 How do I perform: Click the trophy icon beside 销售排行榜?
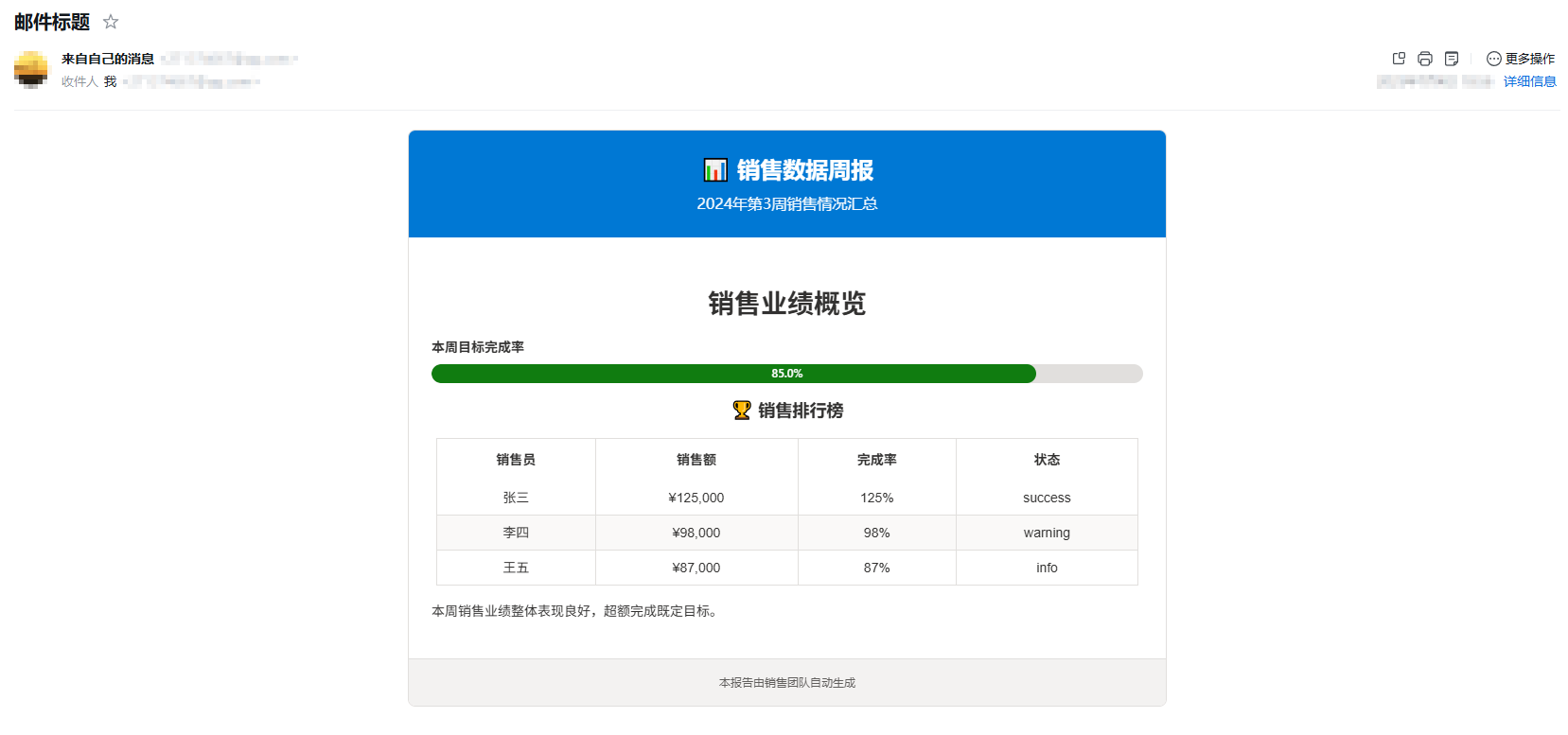pos(742,411)
